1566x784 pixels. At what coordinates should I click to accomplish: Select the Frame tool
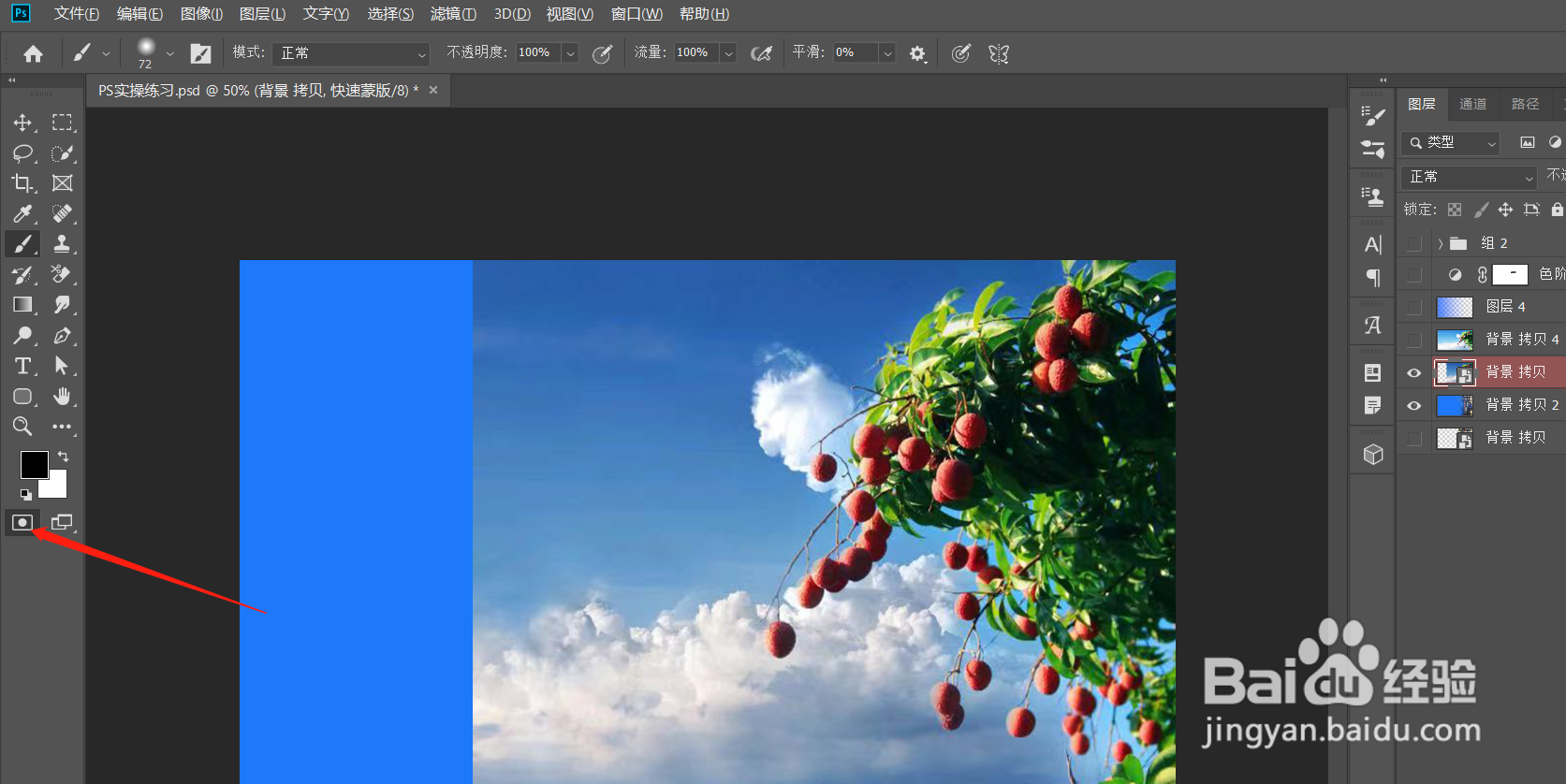[62, 183]
